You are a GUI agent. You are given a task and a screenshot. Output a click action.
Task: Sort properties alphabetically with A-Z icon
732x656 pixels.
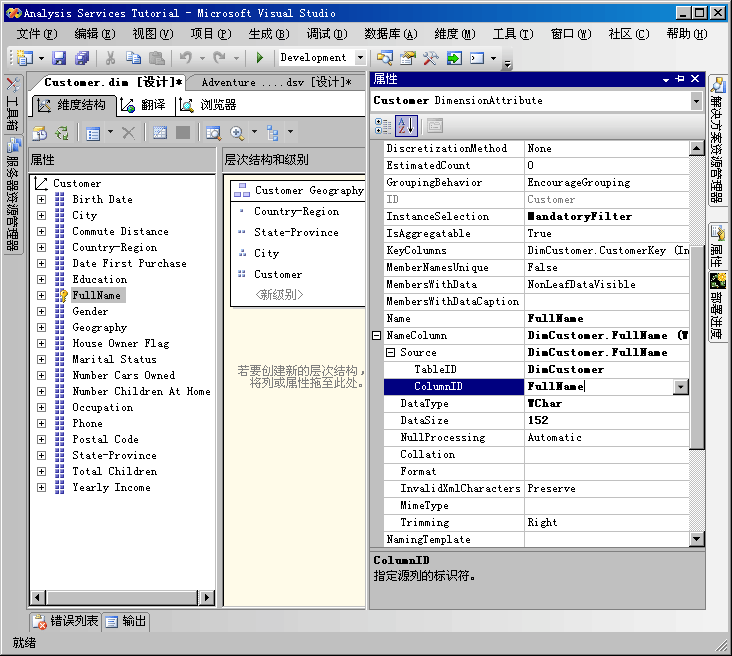click(405, 125)
